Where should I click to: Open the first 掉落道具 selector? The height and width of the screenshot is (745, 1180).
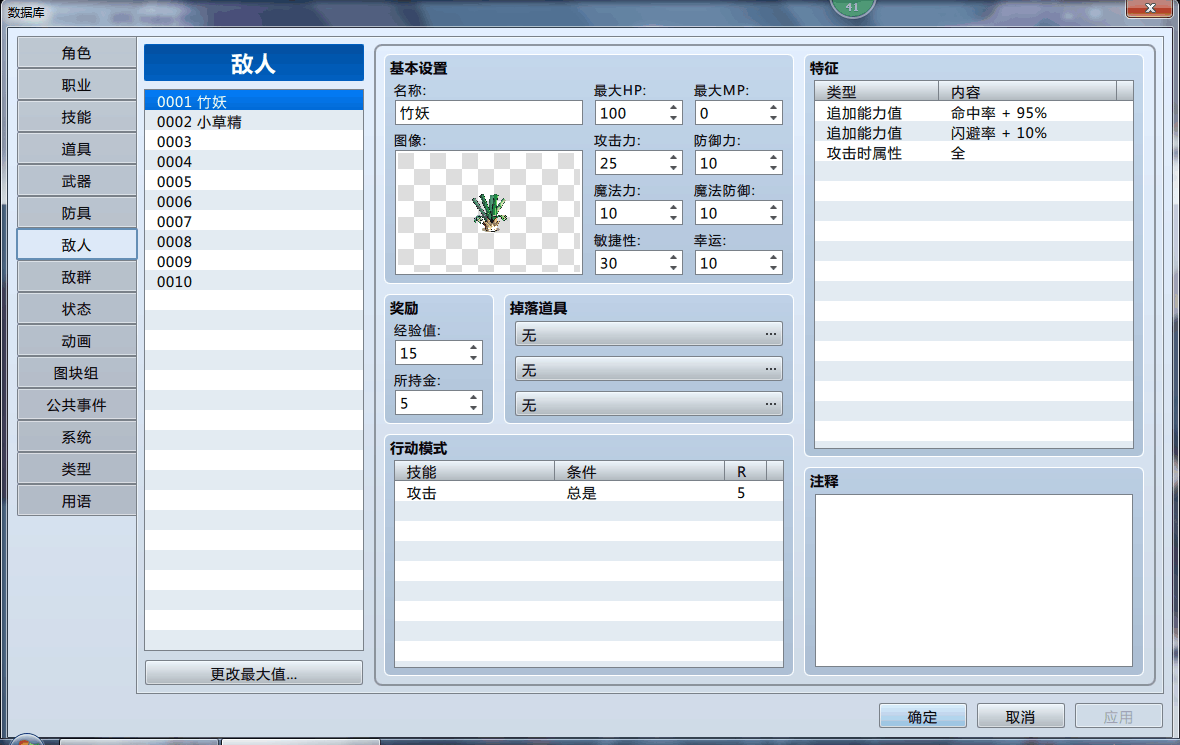649,334
